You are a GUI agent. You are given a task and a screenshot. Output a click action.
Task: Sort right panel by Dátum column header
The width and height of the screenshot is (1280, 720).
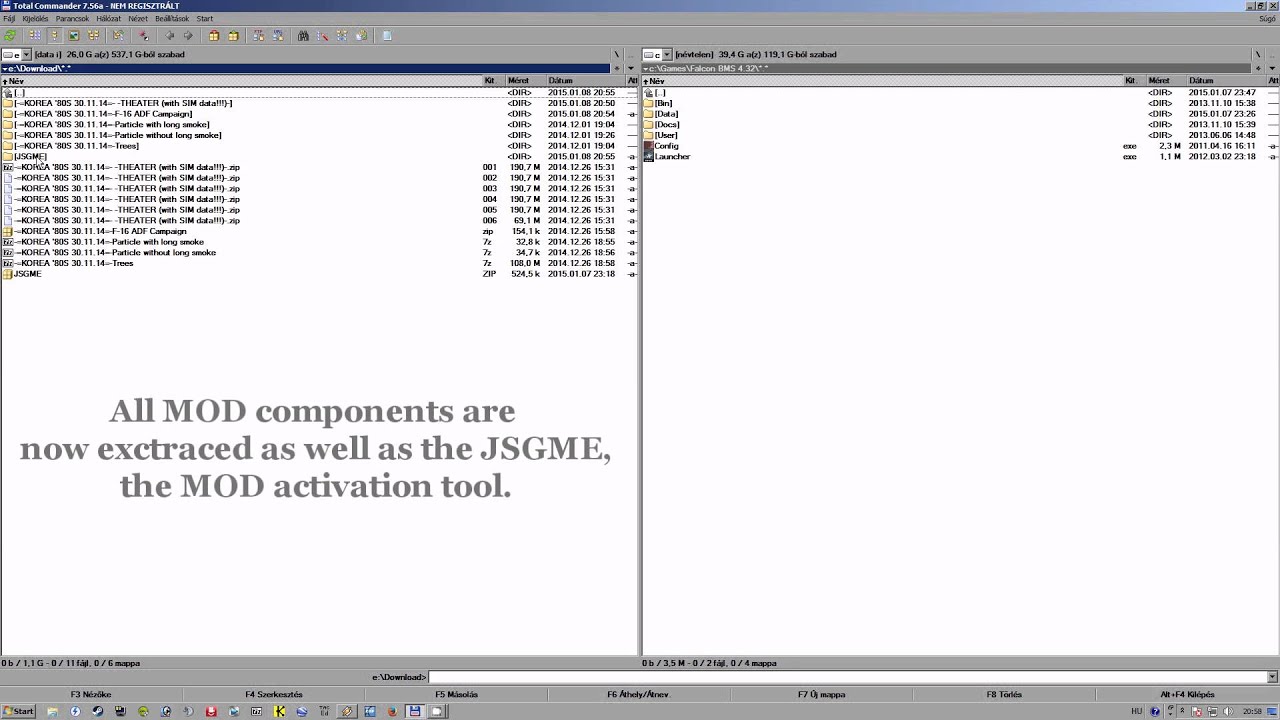pyautogui.click(x=1227, y=80)
